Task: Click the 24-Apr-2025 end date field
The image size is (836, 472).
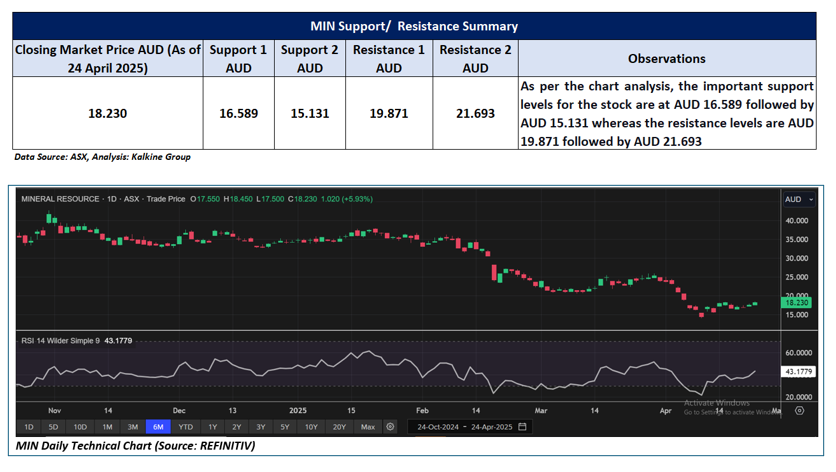Action: pyautogui.click(x=492, y=427)
